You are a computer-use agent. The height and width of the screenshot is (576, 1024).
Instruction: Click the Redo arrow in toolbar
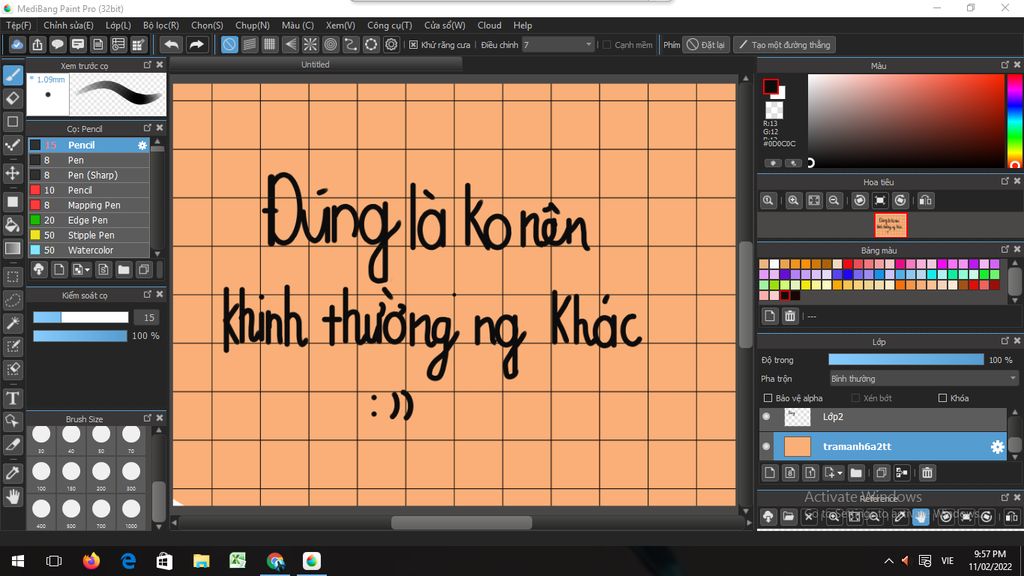196,44
